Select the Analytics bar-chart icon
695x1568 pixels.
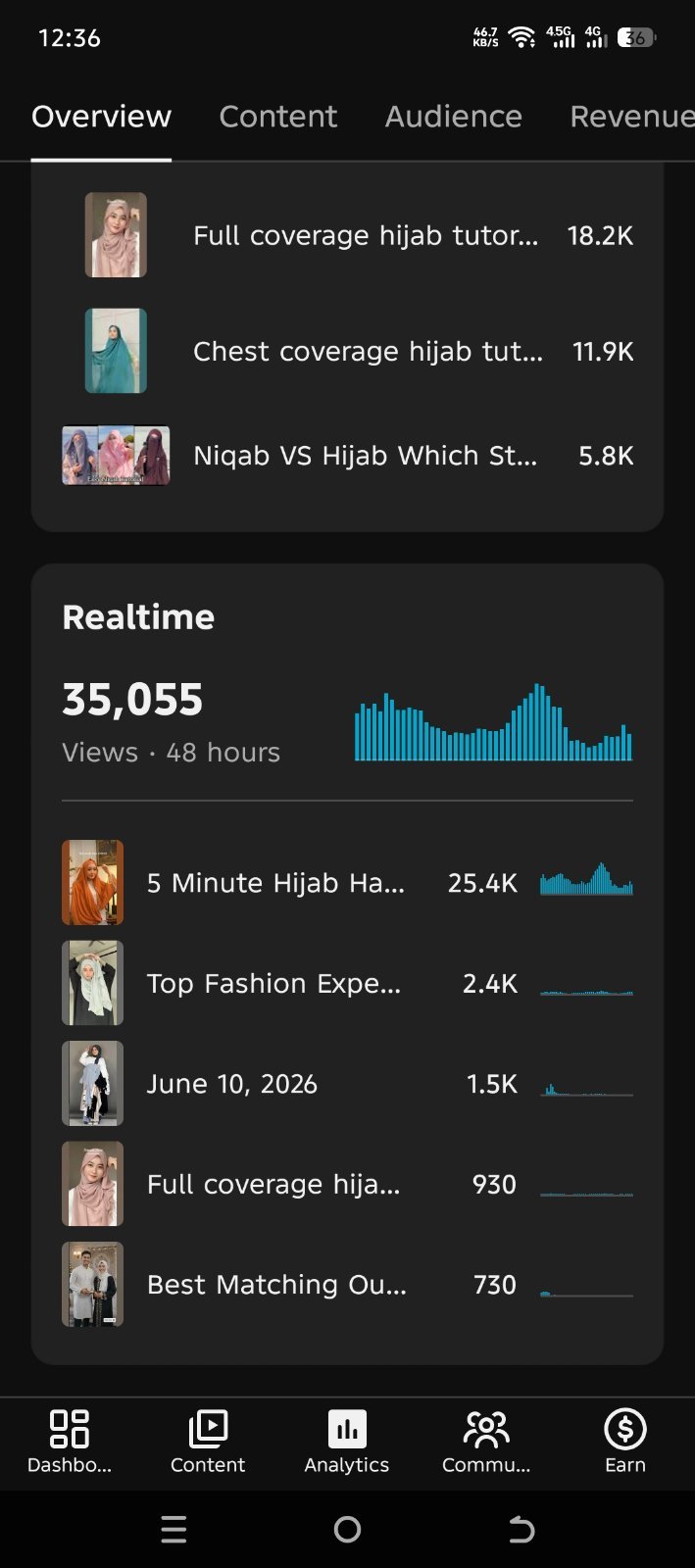(x=347, y=1429)
